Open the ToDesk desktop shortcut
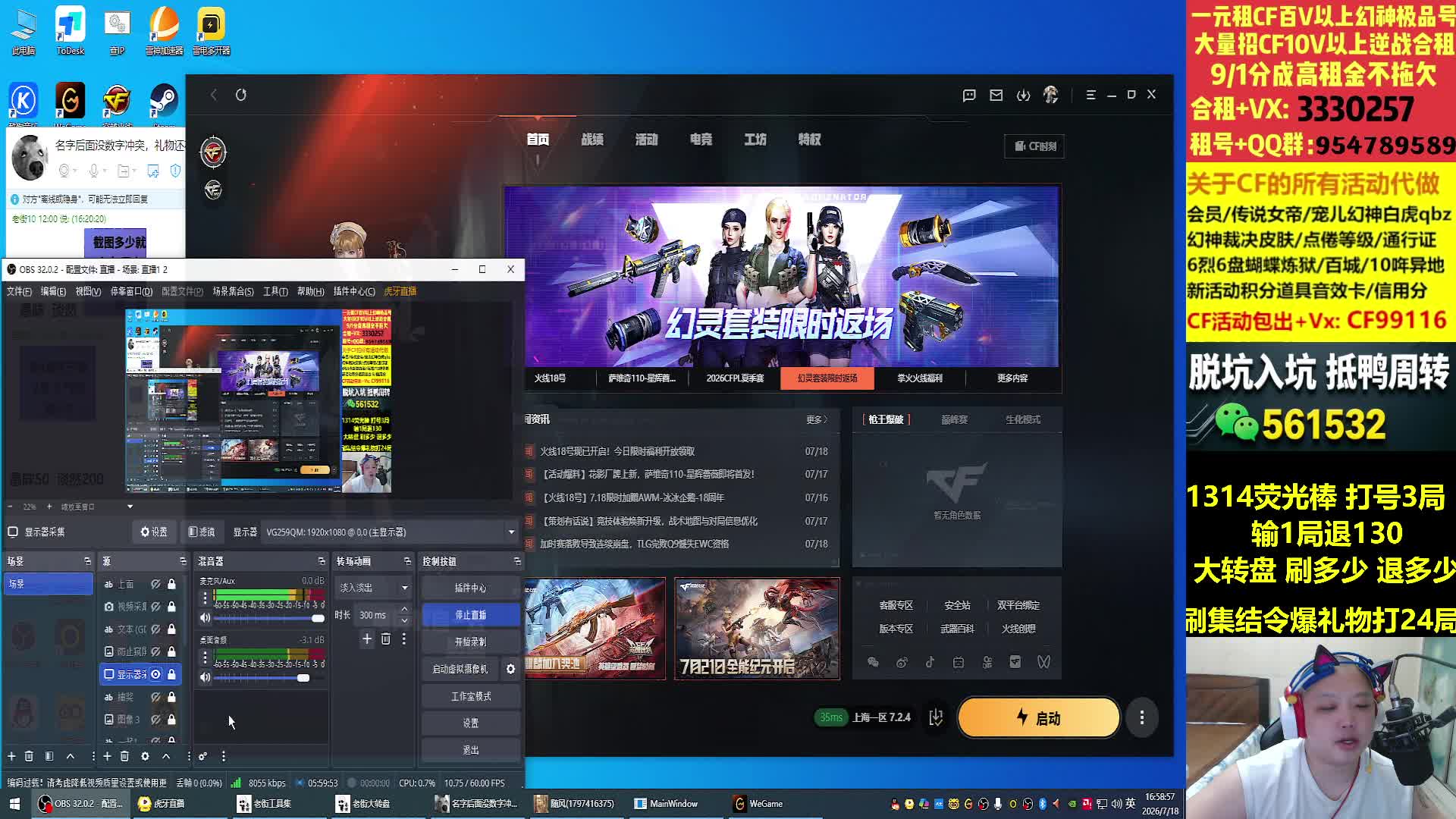 (71, 32)
